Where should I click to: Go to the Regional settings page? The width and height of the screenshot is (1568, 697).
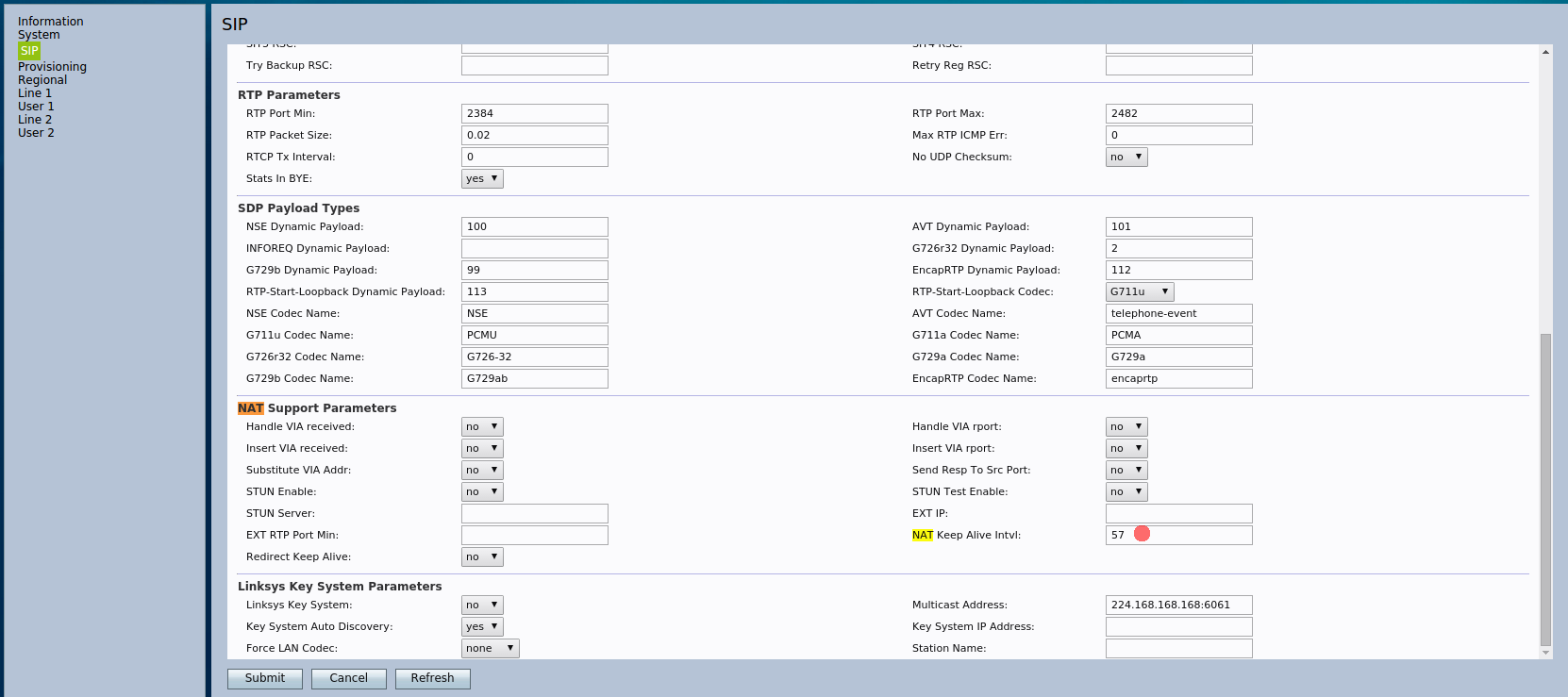(x=42, y=80)
